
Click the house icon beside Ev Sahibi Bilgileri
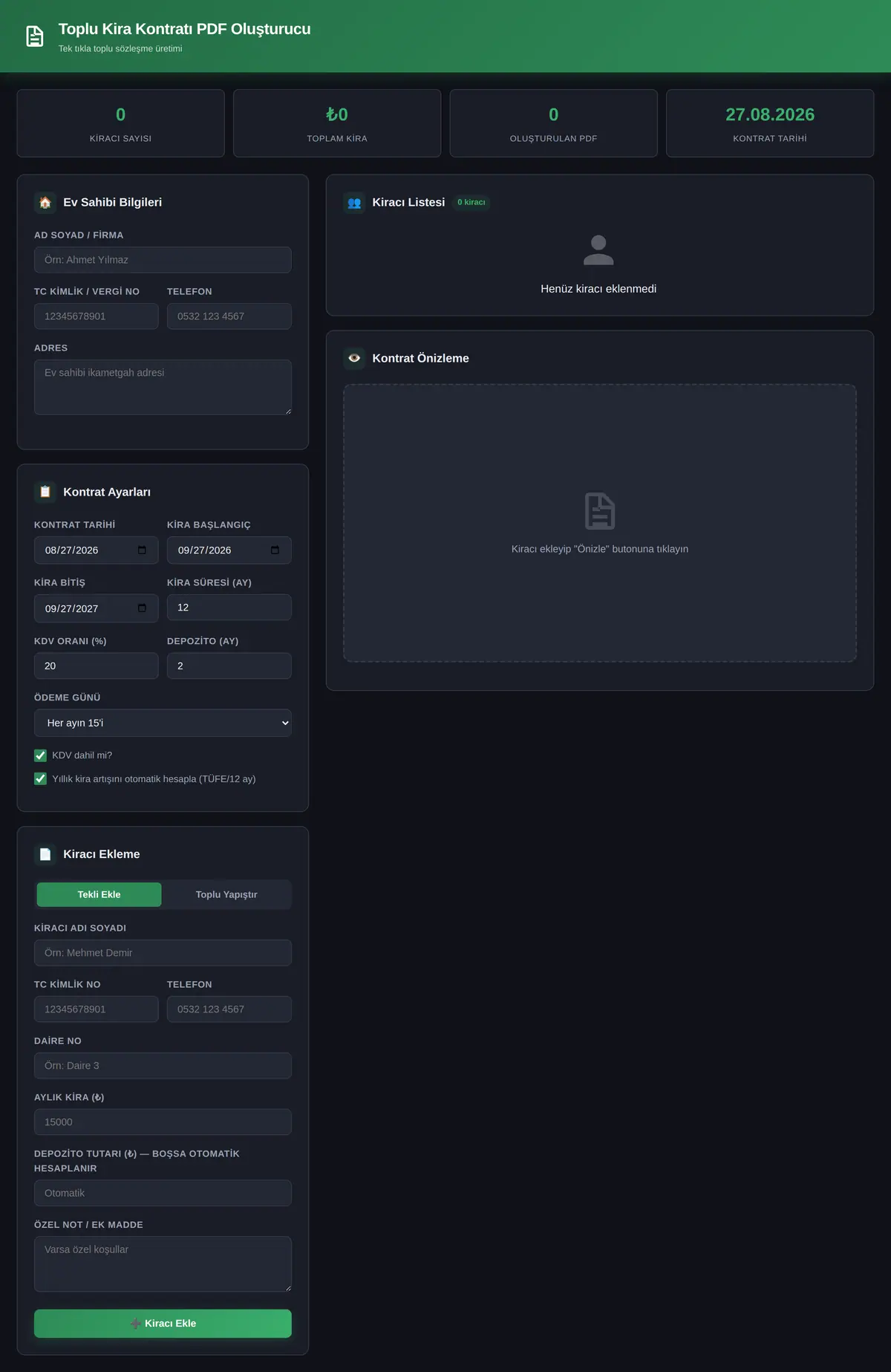tap(45, 202)
